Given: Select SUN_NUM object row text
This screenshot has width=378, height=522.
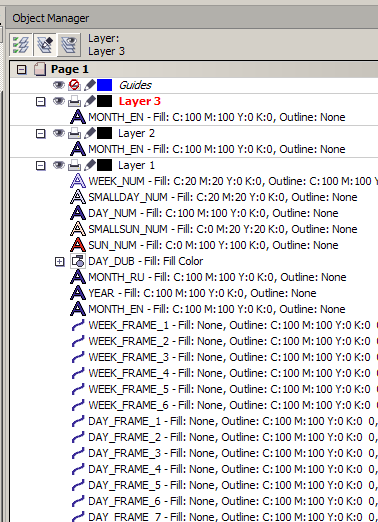Looking at the screenshot, I should coord(213,245).
